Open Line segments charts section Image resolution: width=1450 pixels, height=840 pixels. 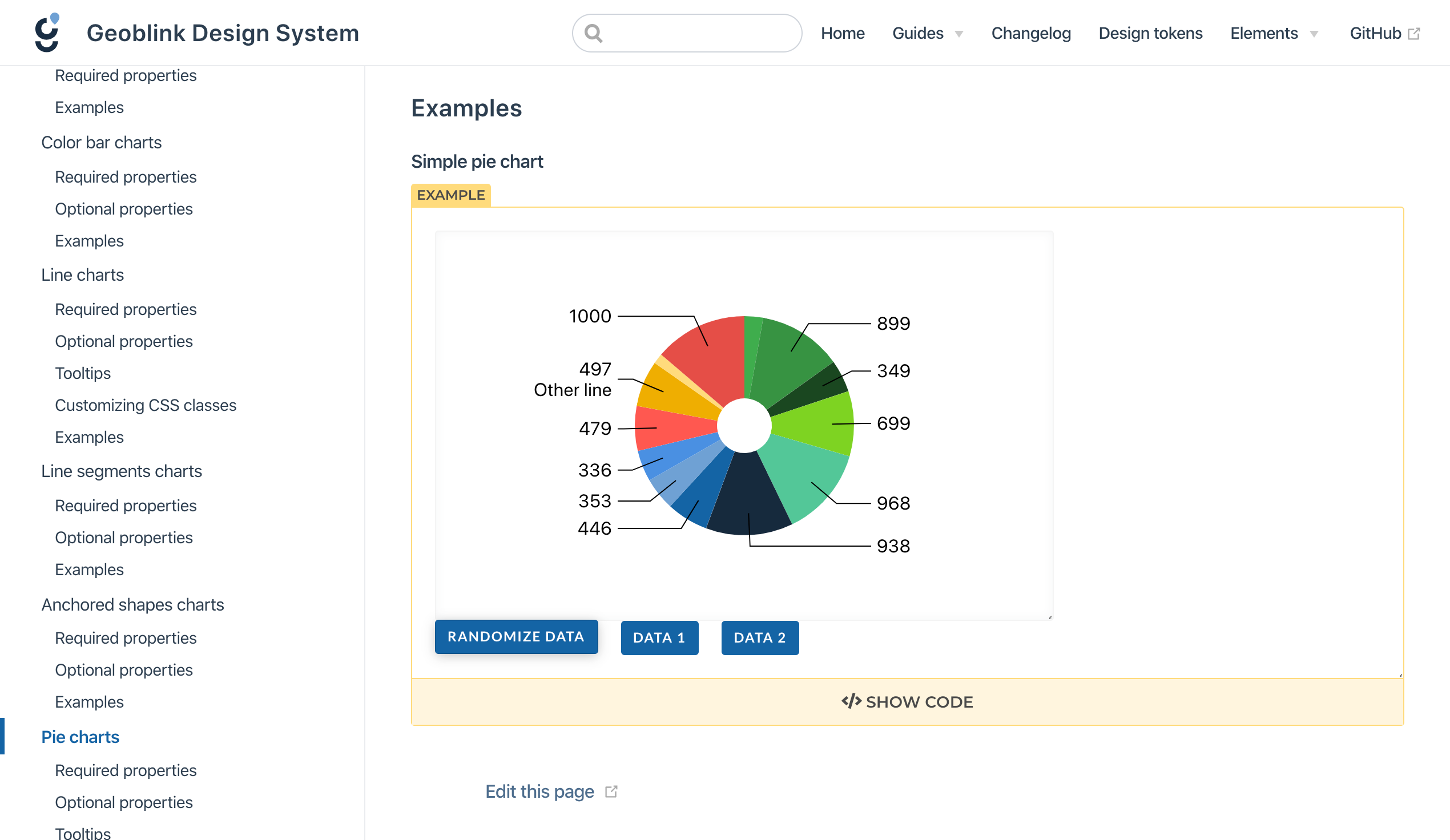(x=122, y=471)
